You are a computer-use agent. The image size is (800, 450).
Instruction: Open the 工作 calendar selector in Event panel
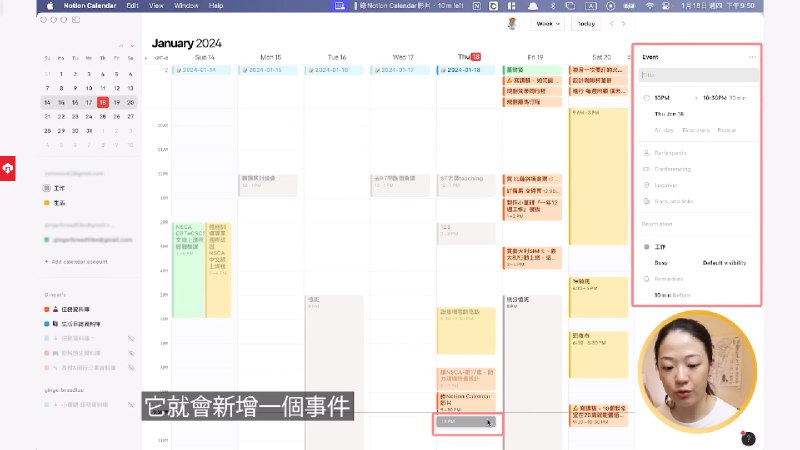coord(660,247)
